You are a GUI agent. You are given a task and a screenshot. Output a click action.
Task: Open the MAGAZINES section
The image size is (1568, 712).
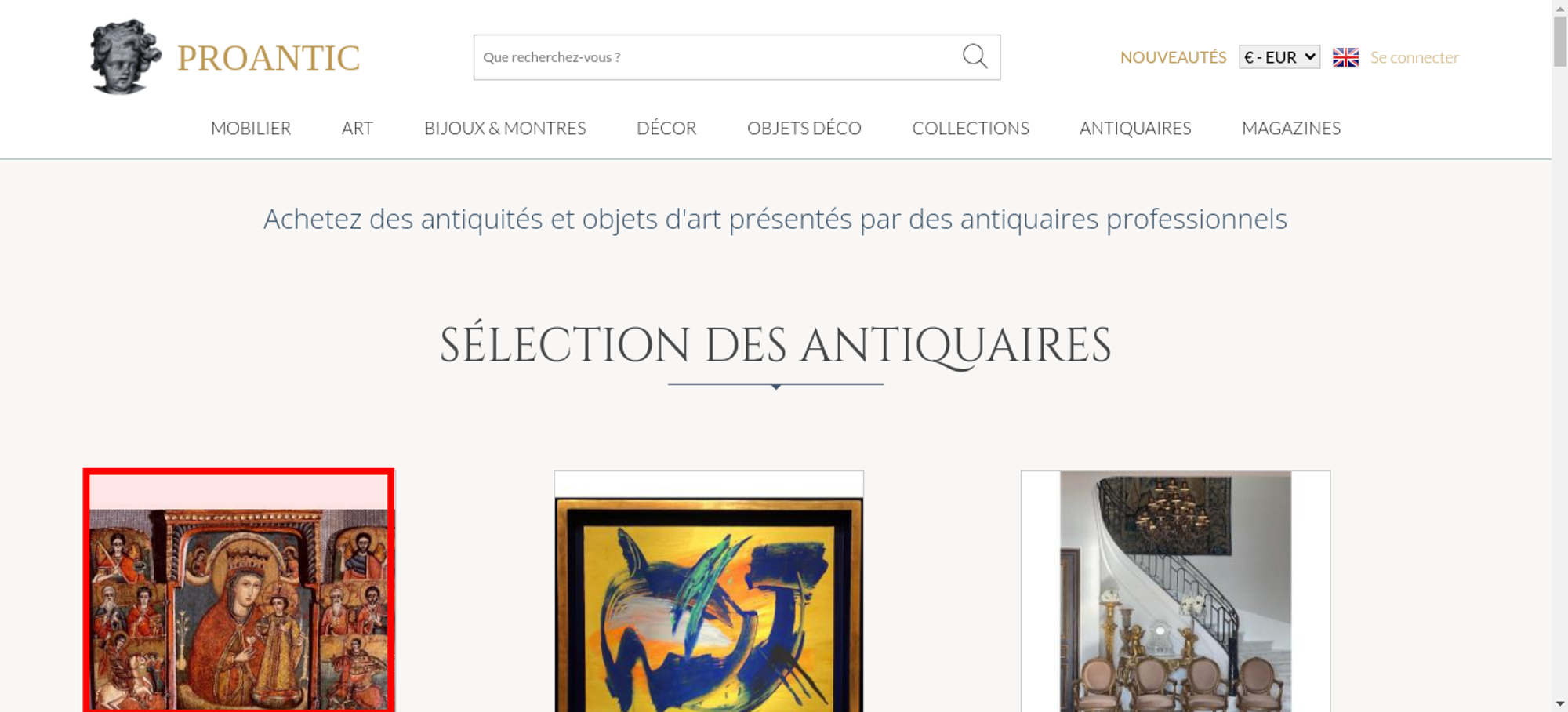1291,128
